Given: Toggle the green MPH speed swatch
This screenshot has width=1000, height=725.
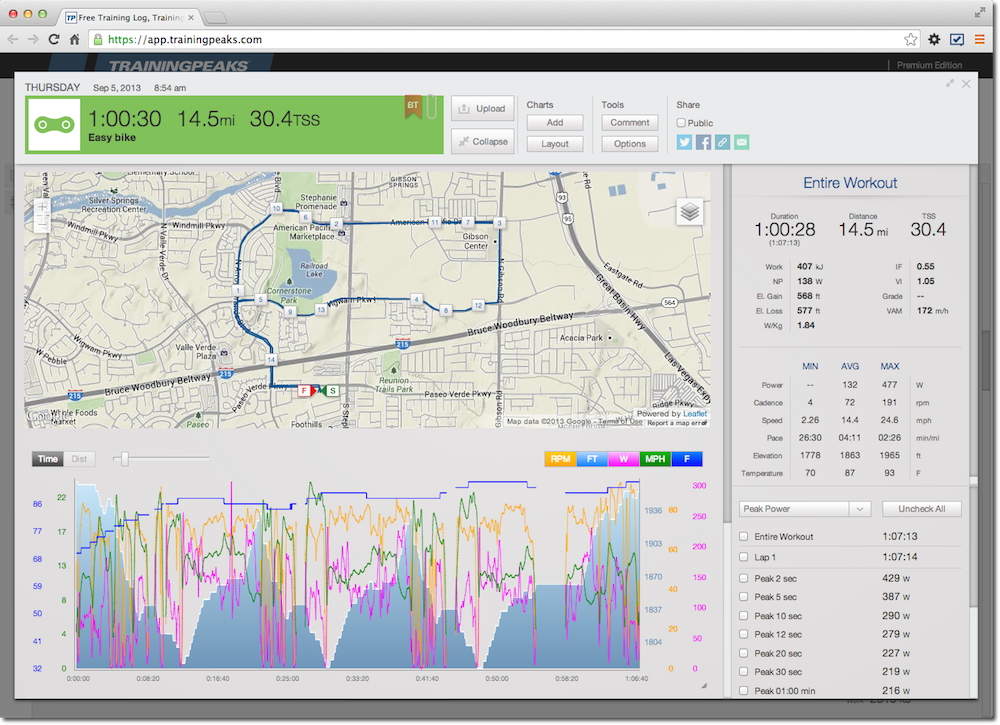Looking at the screenshot, I should tap(655, 459).
